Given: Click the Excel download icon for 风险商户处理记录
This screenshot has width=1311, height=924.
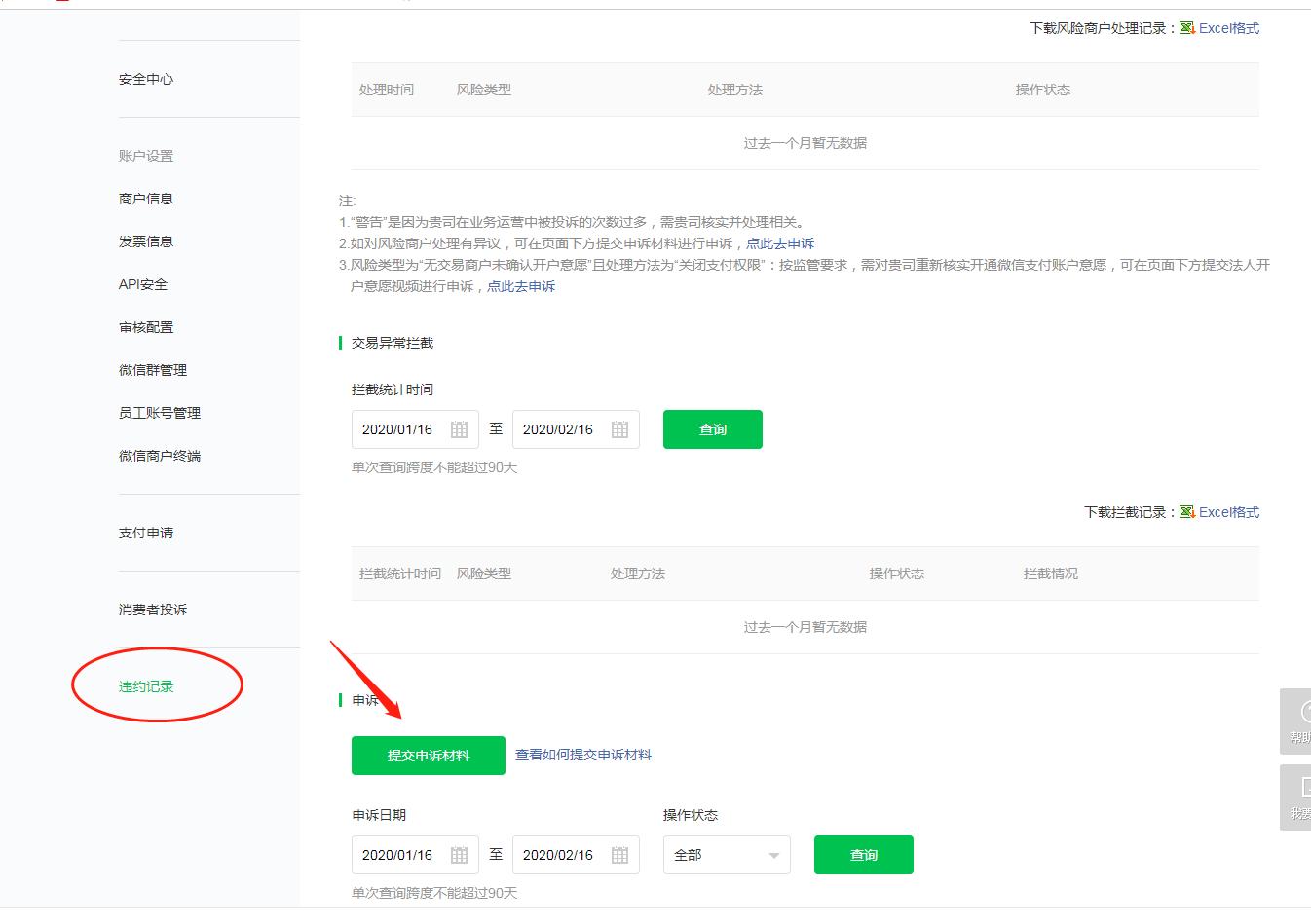Looking at the screenshot, I should click(1186, 27).
